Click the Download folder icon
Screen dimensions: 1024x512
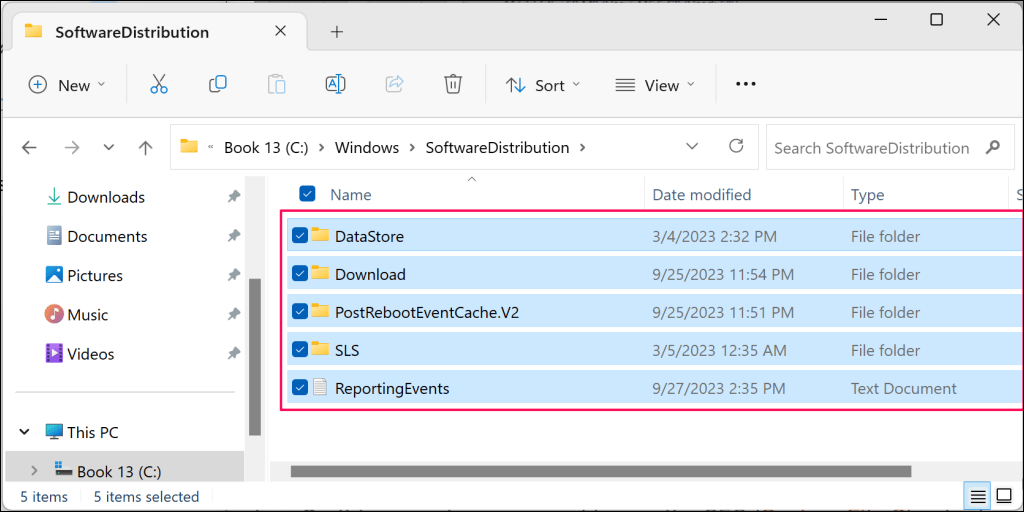tap(320, 273)
